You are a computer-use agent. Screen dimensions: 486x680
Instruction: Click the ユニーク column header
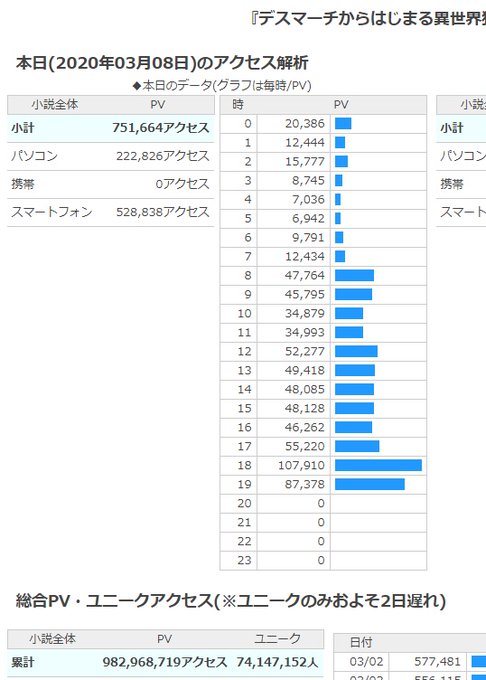277,639
